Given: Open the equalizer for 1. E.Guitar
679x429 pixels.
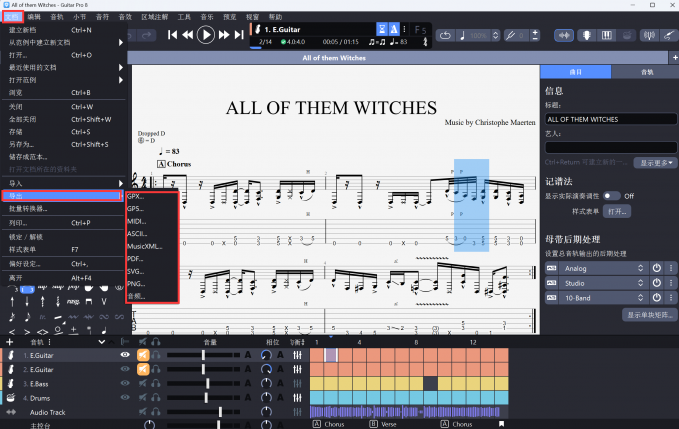Looking at the screenshot, I should coord(297,355).
